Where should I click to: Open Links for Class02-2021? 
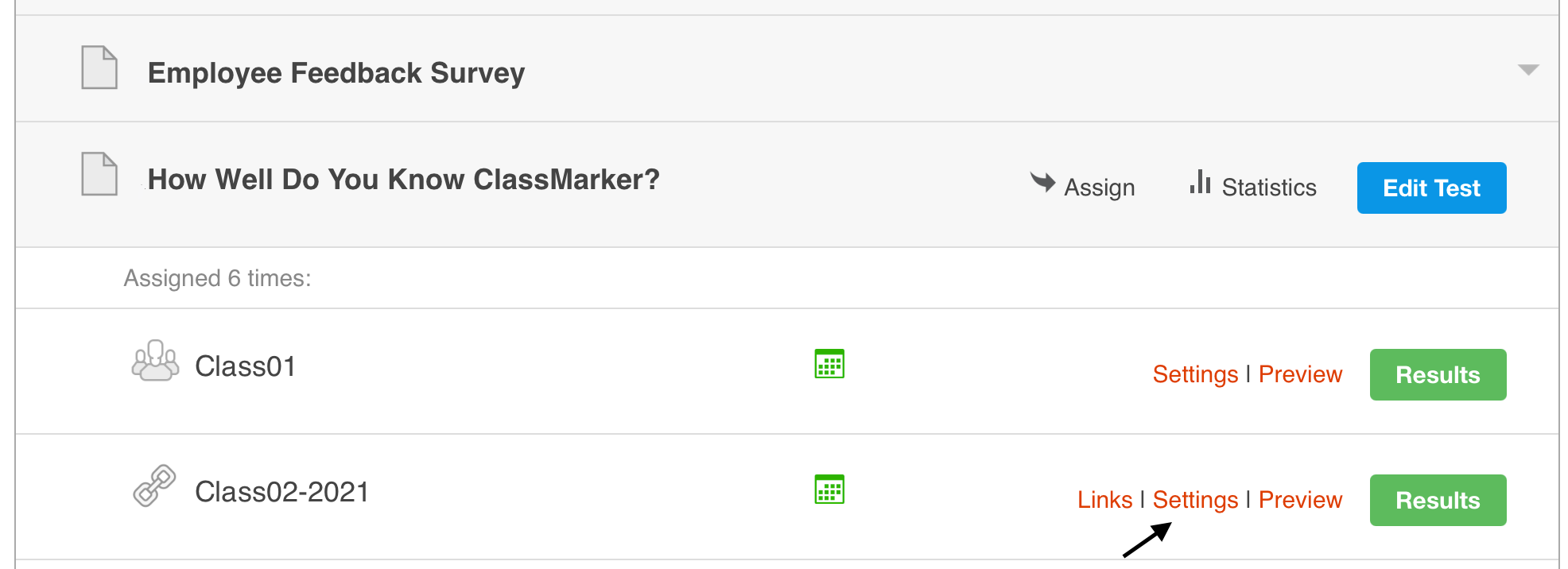click(x=1104, y=500)
